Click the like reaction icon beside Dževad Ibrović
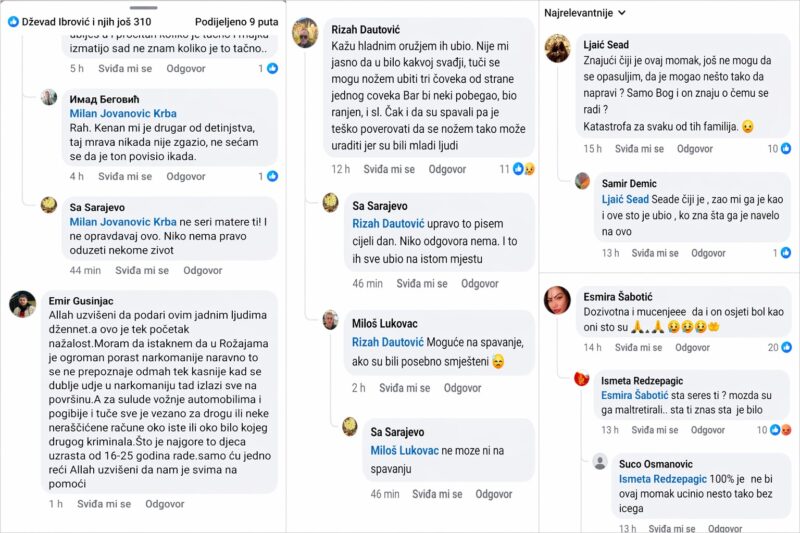The image size is (800, 533). pyautogui.click(x=13, y=21)
